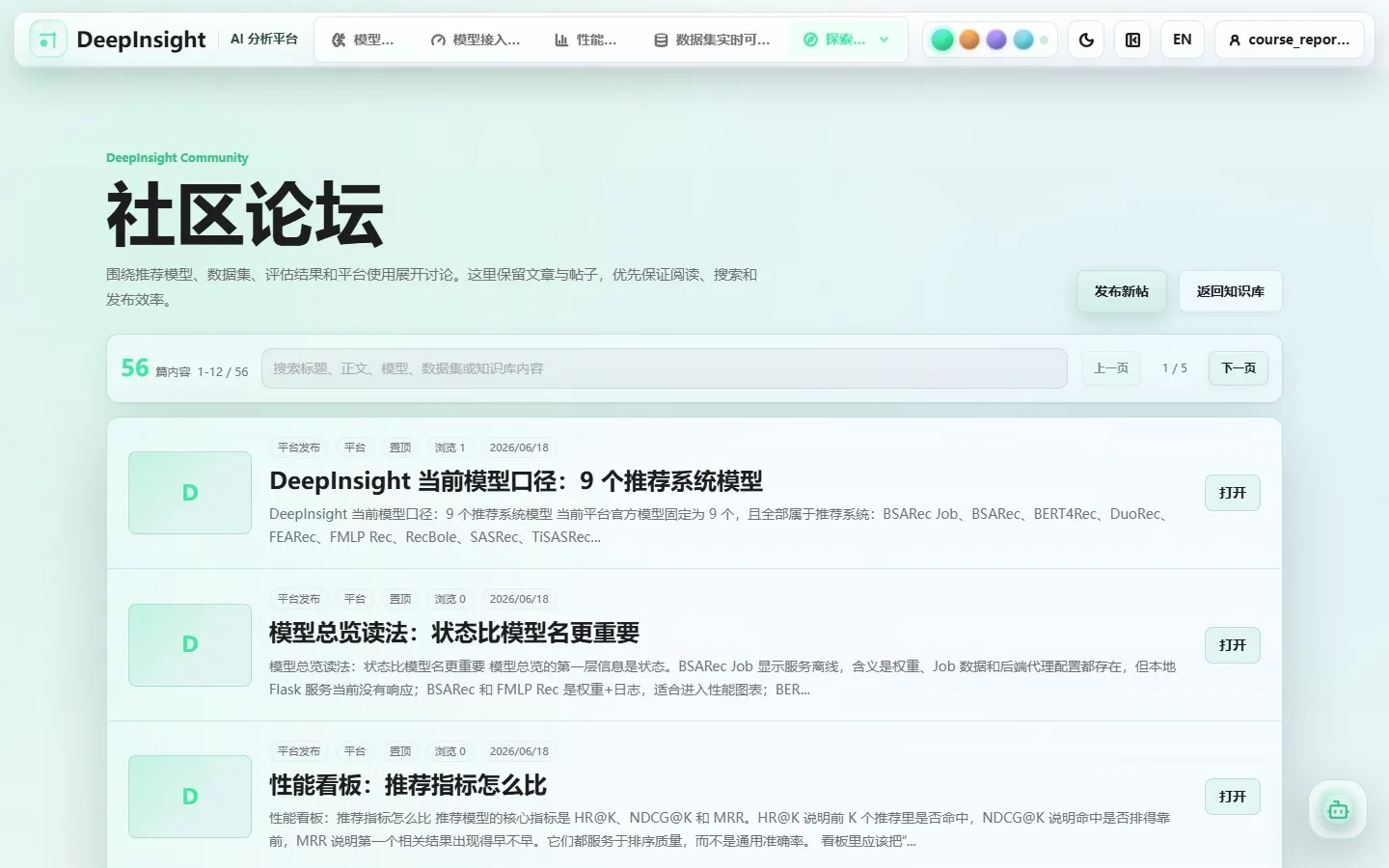Open the 模型接入... navigation tab
This screenshot has height=868, width=1389.
(x=476, y=40)
